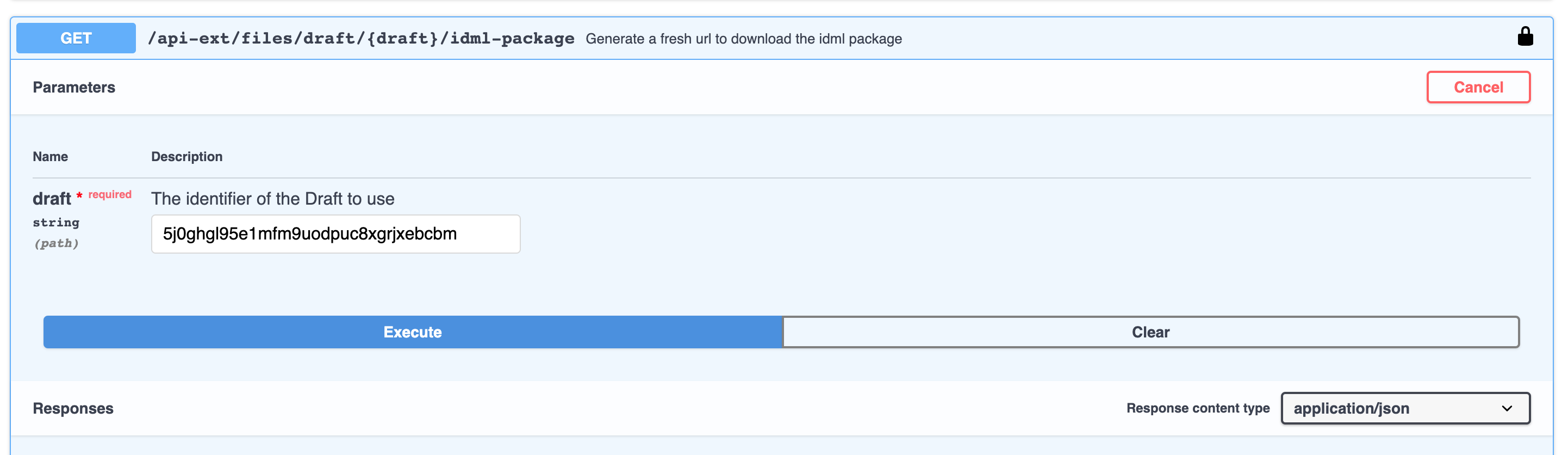Run the request with Execute
This screenshot has height=455, width=1568.
412,332
